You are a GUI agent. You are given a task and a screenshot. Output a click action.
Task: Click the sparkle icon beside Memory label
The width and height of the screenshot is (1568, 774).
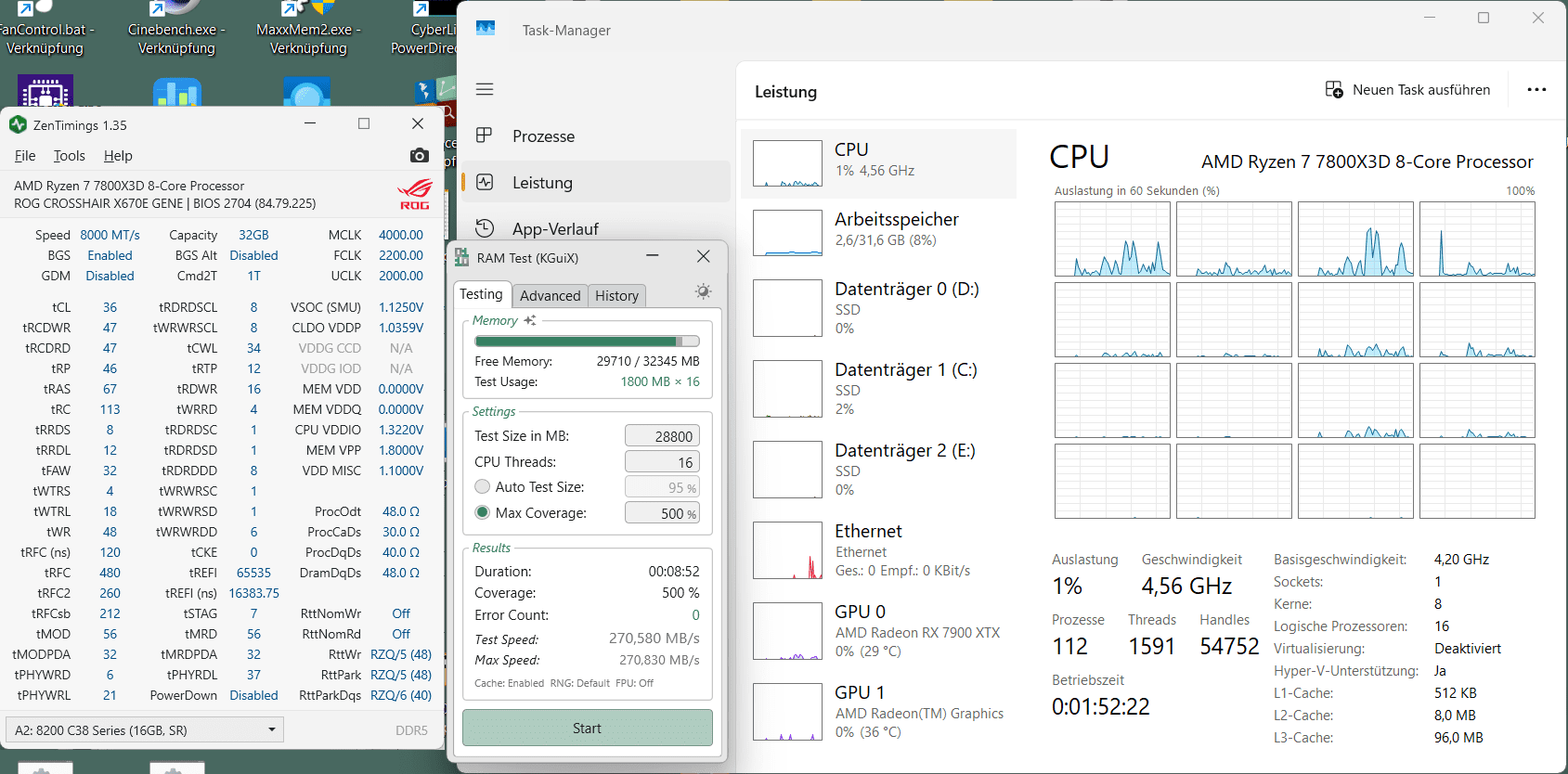pyautogui.click(x=530, y=320)
